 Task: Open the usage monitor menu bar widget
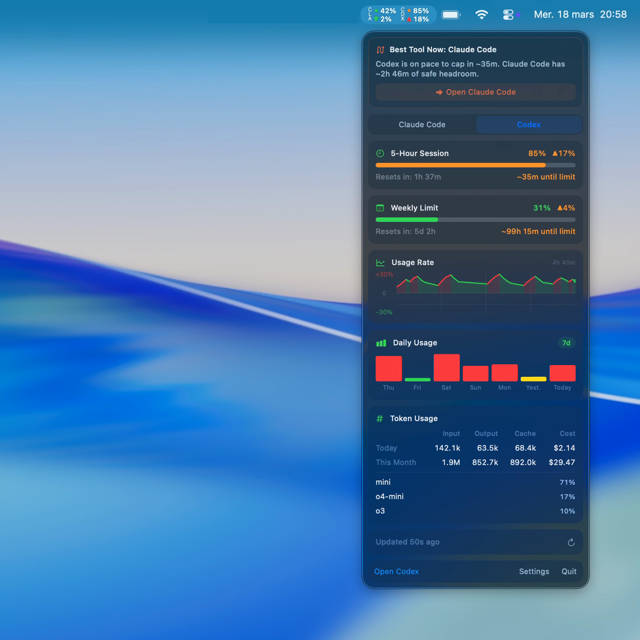click(398, 15)
